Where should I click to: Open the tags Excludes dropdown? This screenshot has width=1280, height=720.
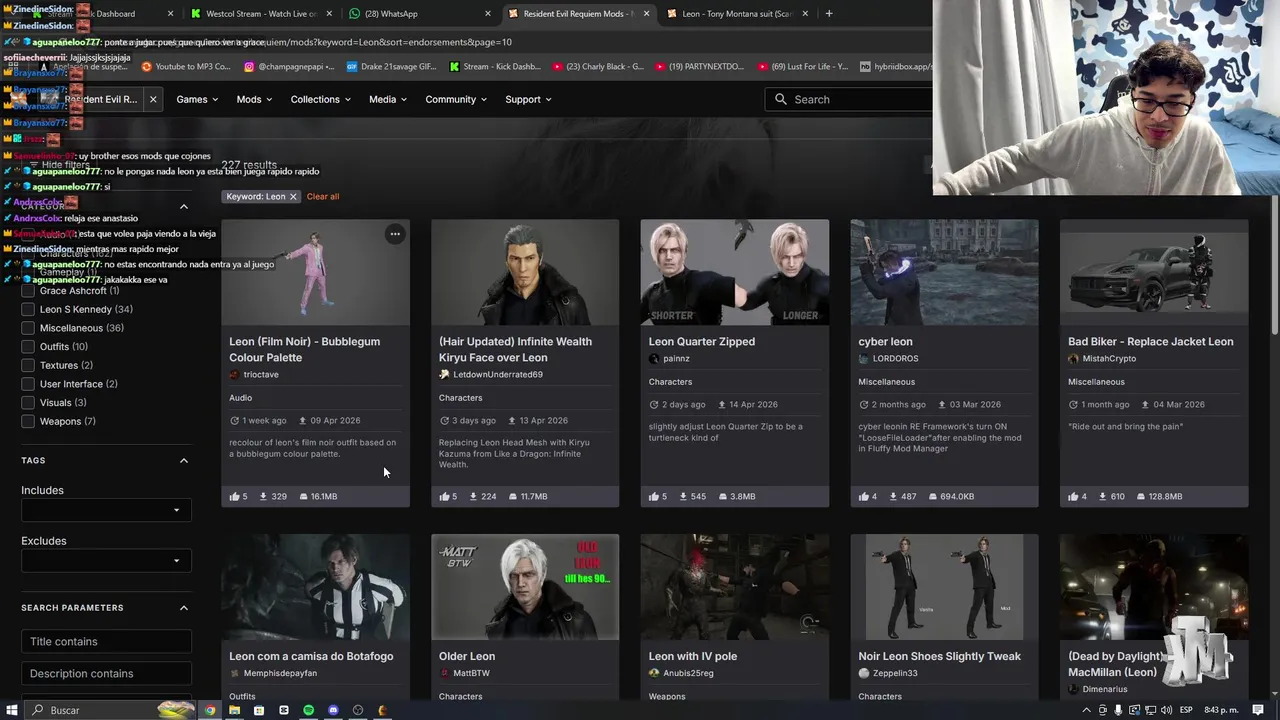pos(106,561)
